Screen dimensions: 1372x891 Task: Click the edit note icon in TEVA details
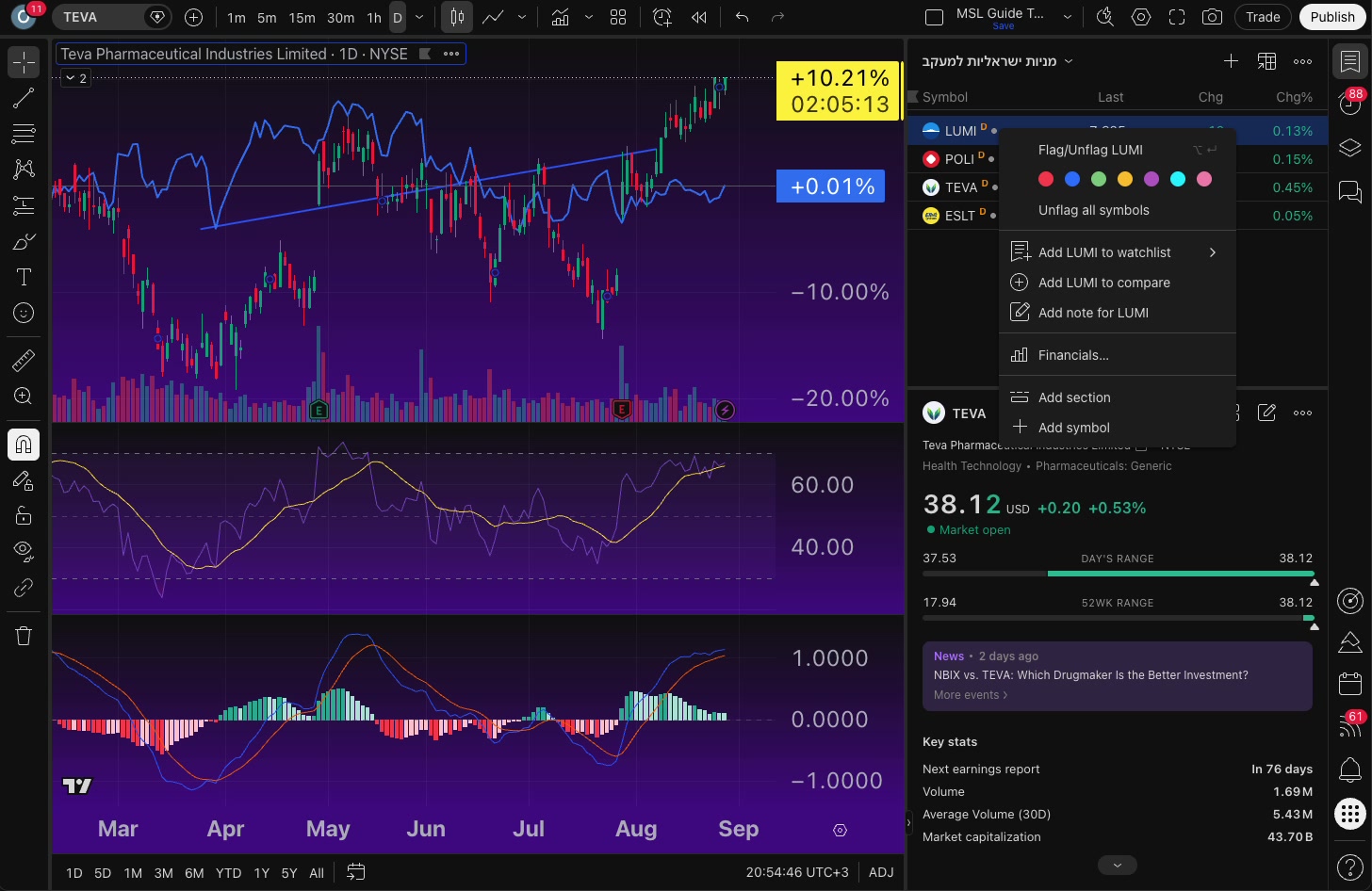[1266, 413]
